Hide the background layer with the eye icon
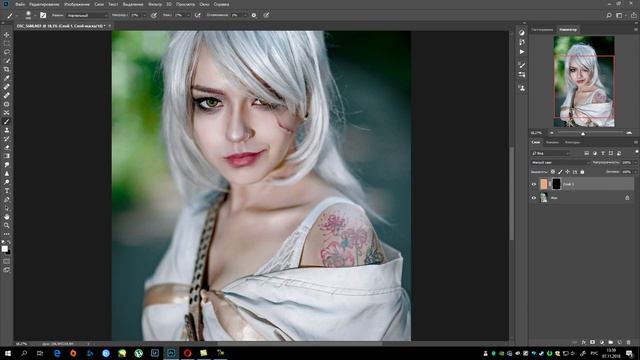Image resolution: width=640 pixels, height=360 pixels. point(534,198)
